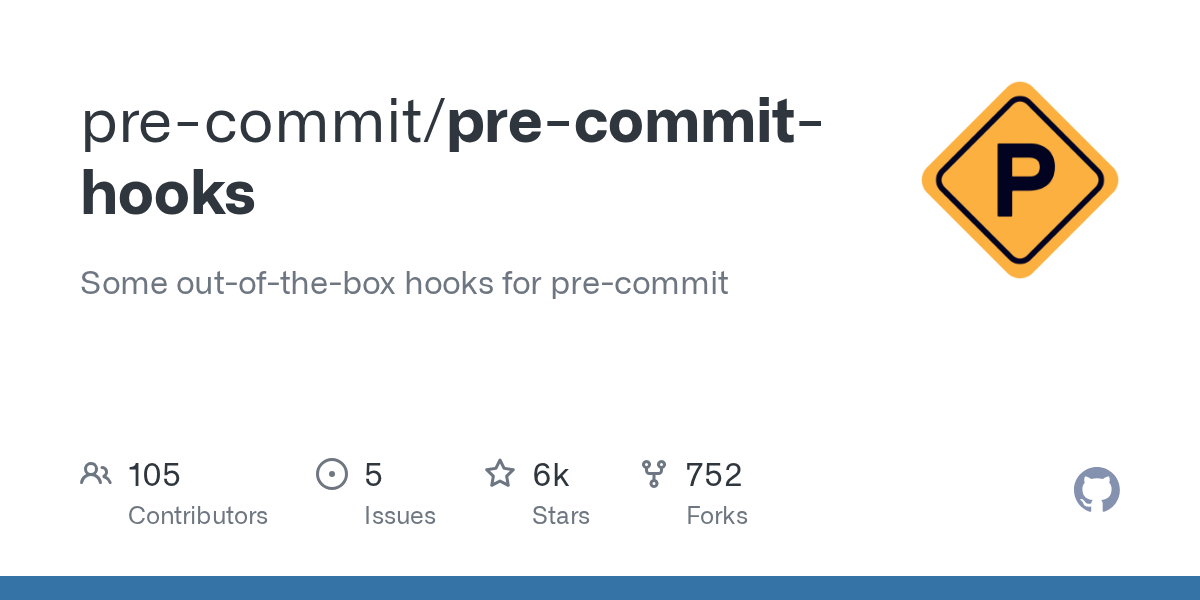
Task: Click the forks branch icon
Action: click(x=654, y=474)
